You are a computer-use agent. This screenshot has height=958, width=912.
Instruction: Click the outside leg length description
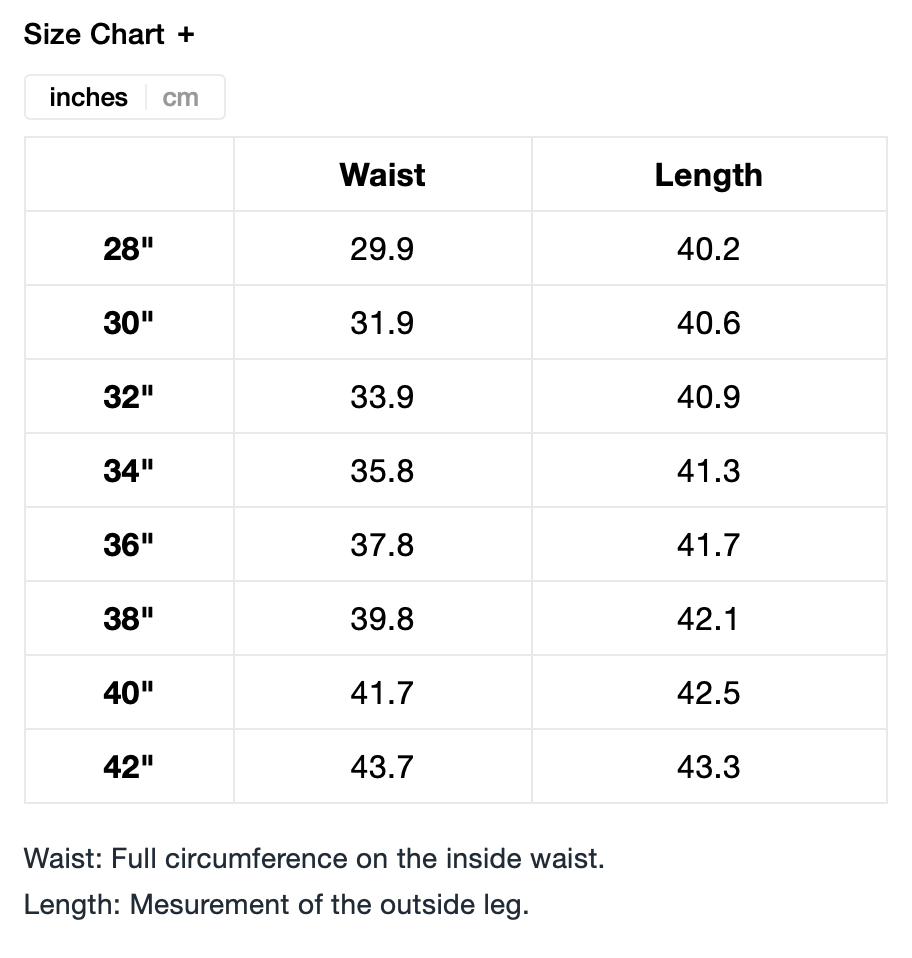pos(276,905)
